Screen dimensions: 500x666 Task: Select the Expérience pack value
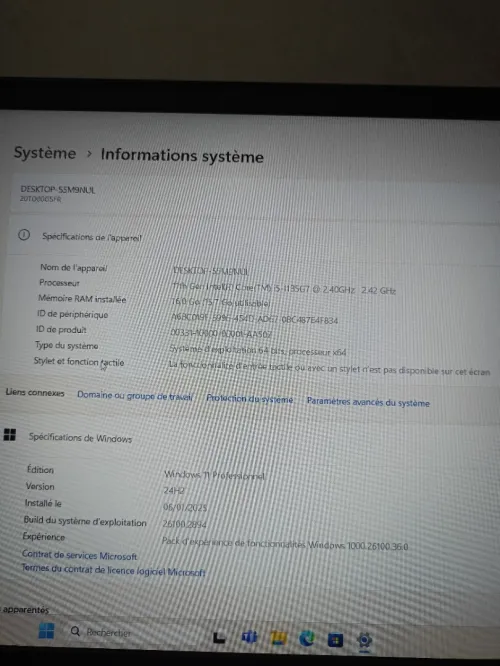[x=285, y=544]
